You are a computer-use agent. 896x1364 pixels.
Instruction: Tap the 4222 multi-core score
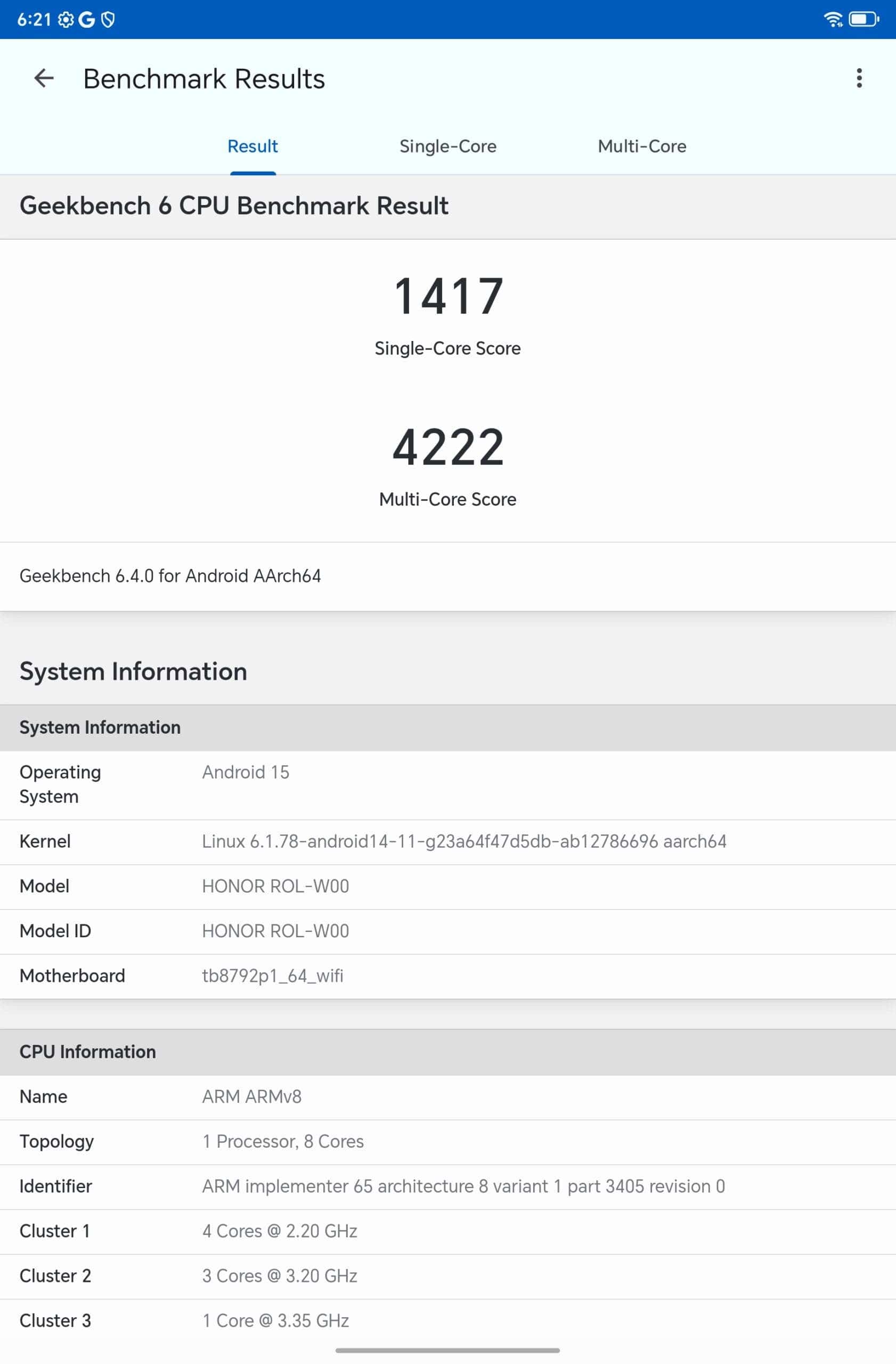449,447
